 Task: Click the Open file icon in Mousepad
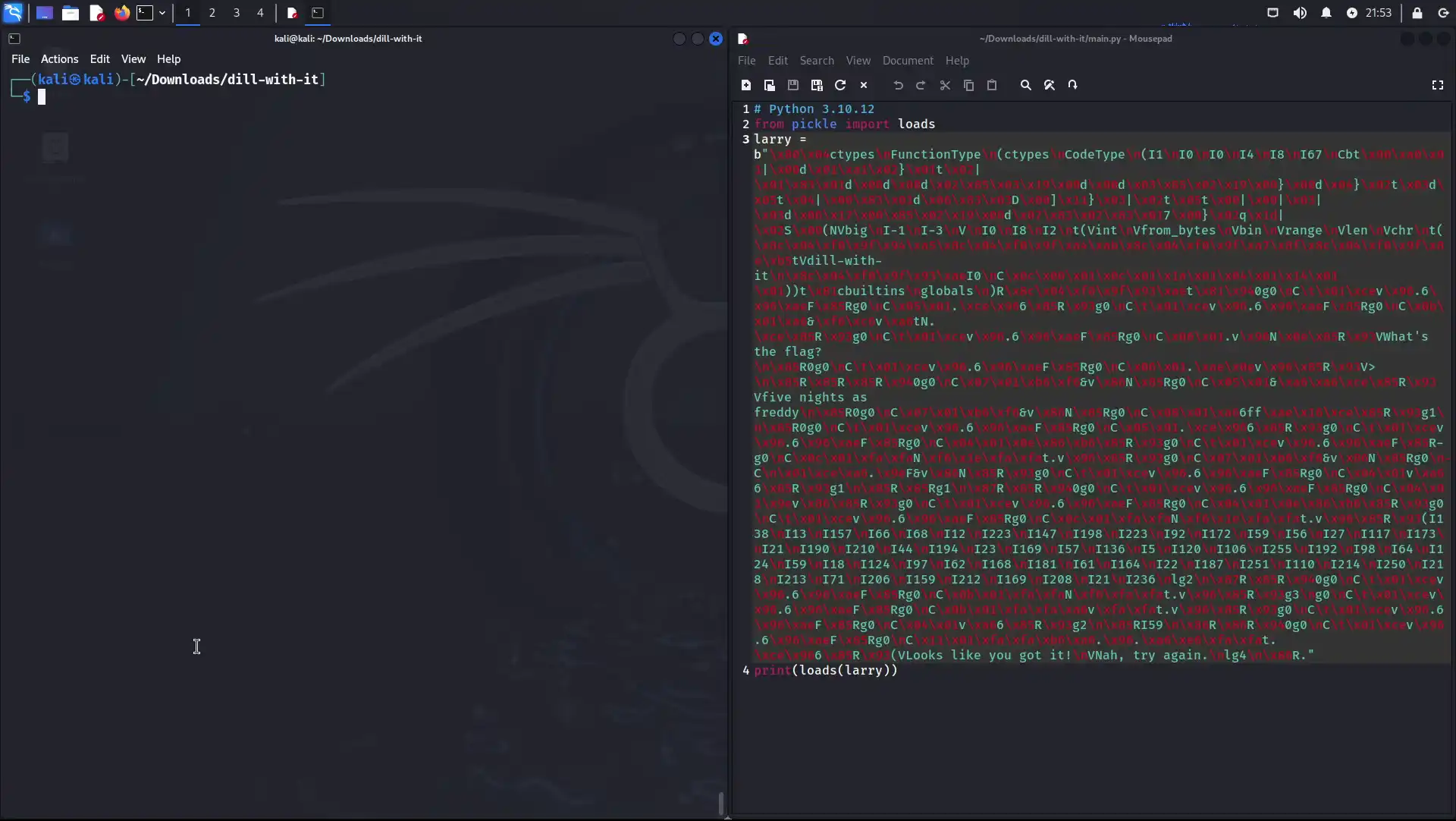[x=769, y=85]
